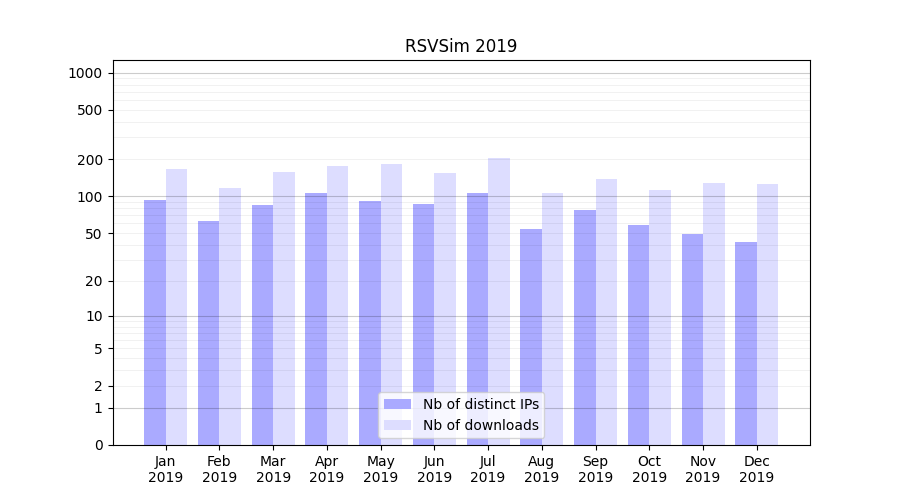Click the Dec 2019 distinct IPs bar
Viewport: 900px width, 500px height.
(746, 343)
